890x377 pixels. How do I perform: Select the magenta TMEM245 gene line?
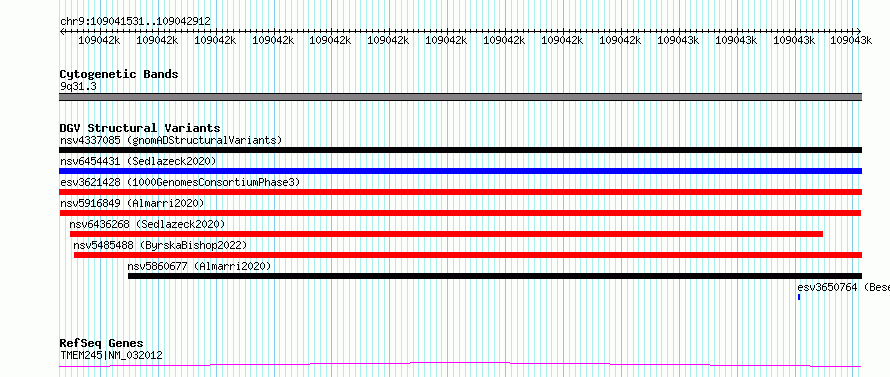tap(460, 364)
